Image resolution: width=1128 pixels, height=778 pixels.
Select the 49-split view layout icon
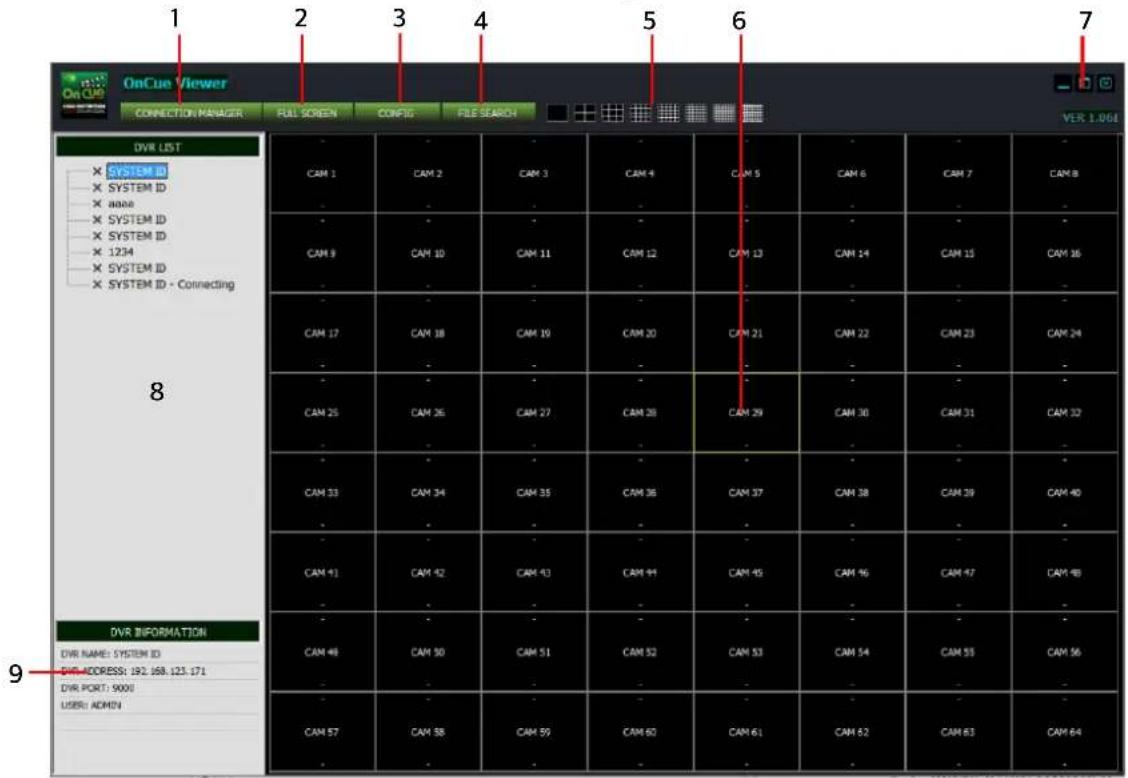pyautogui.click(x=724, y=113)
